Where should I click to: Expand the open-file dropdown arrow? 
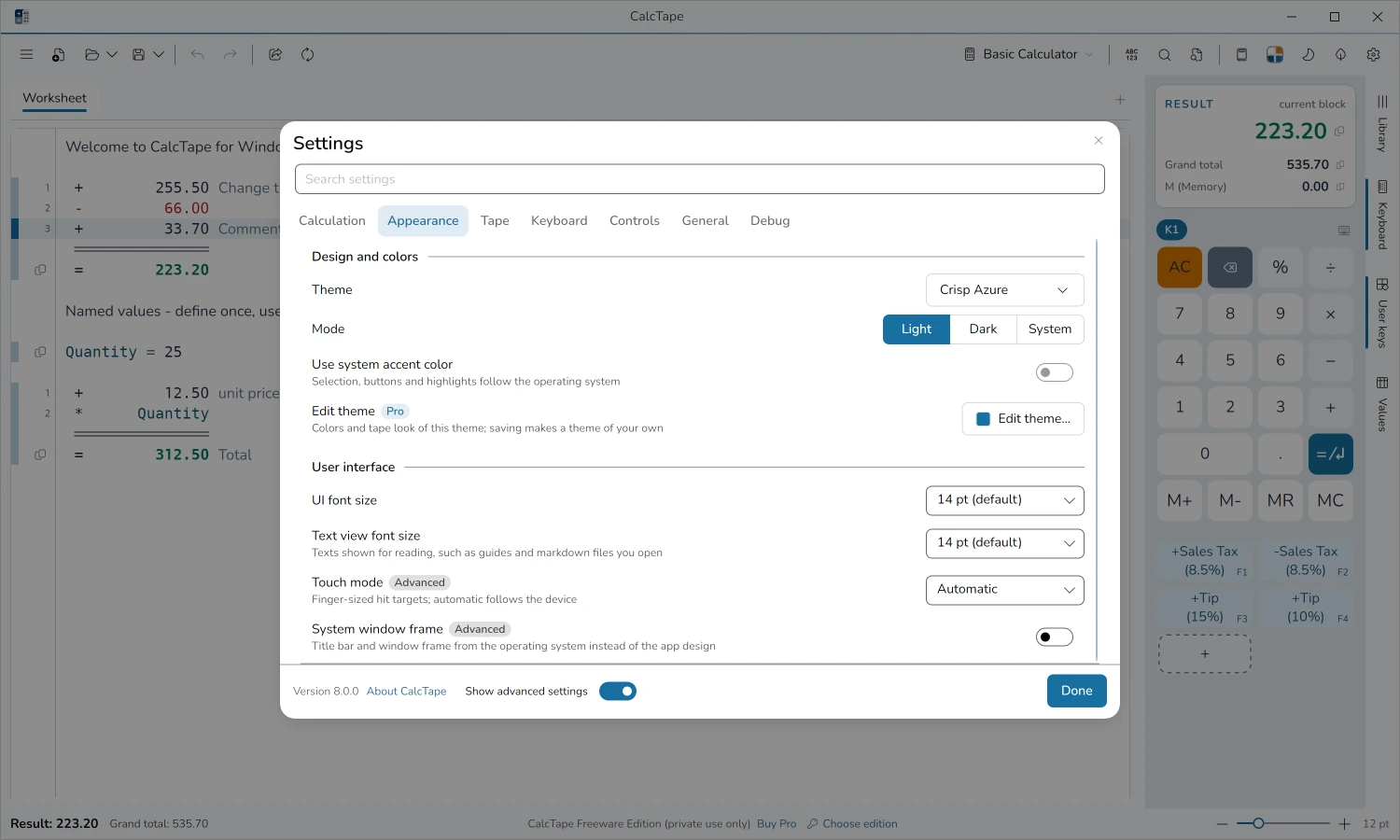(112, 54)
